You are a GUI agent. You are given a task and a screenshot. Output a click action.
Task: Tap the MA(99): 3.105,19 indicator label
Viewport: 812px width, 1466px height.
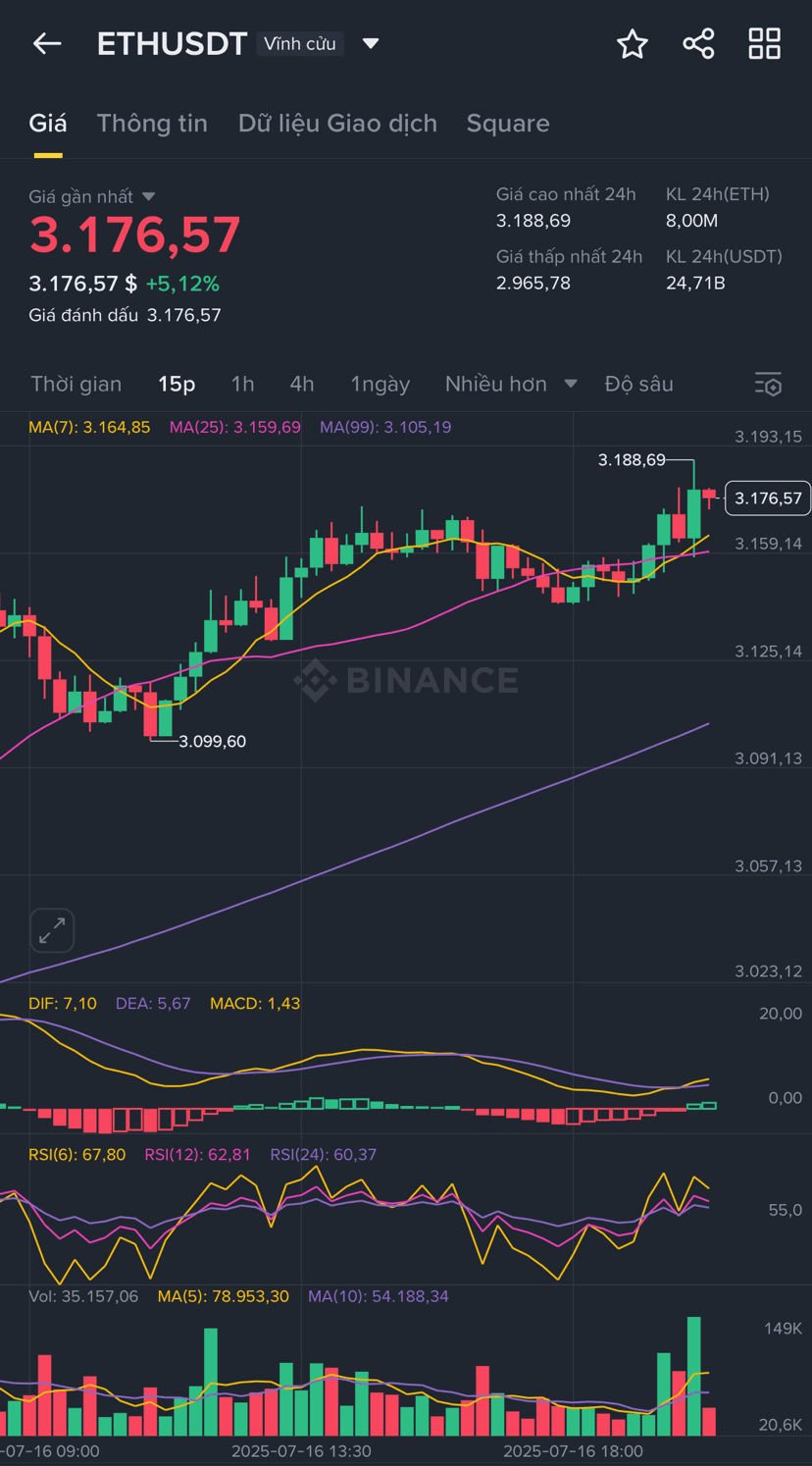click(x=385, y=427)
